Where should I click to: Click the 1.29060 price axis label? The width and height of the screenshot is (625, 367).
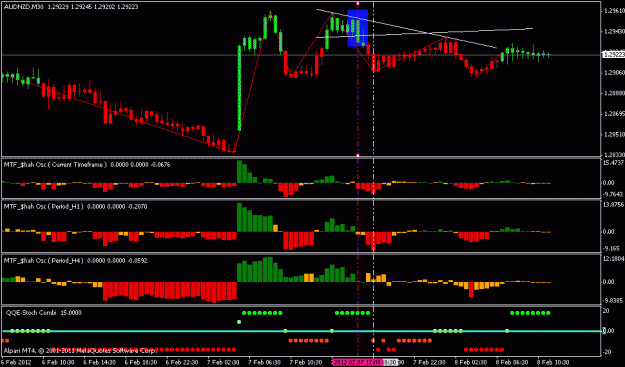pyautogui.click(x=614, y=73)
